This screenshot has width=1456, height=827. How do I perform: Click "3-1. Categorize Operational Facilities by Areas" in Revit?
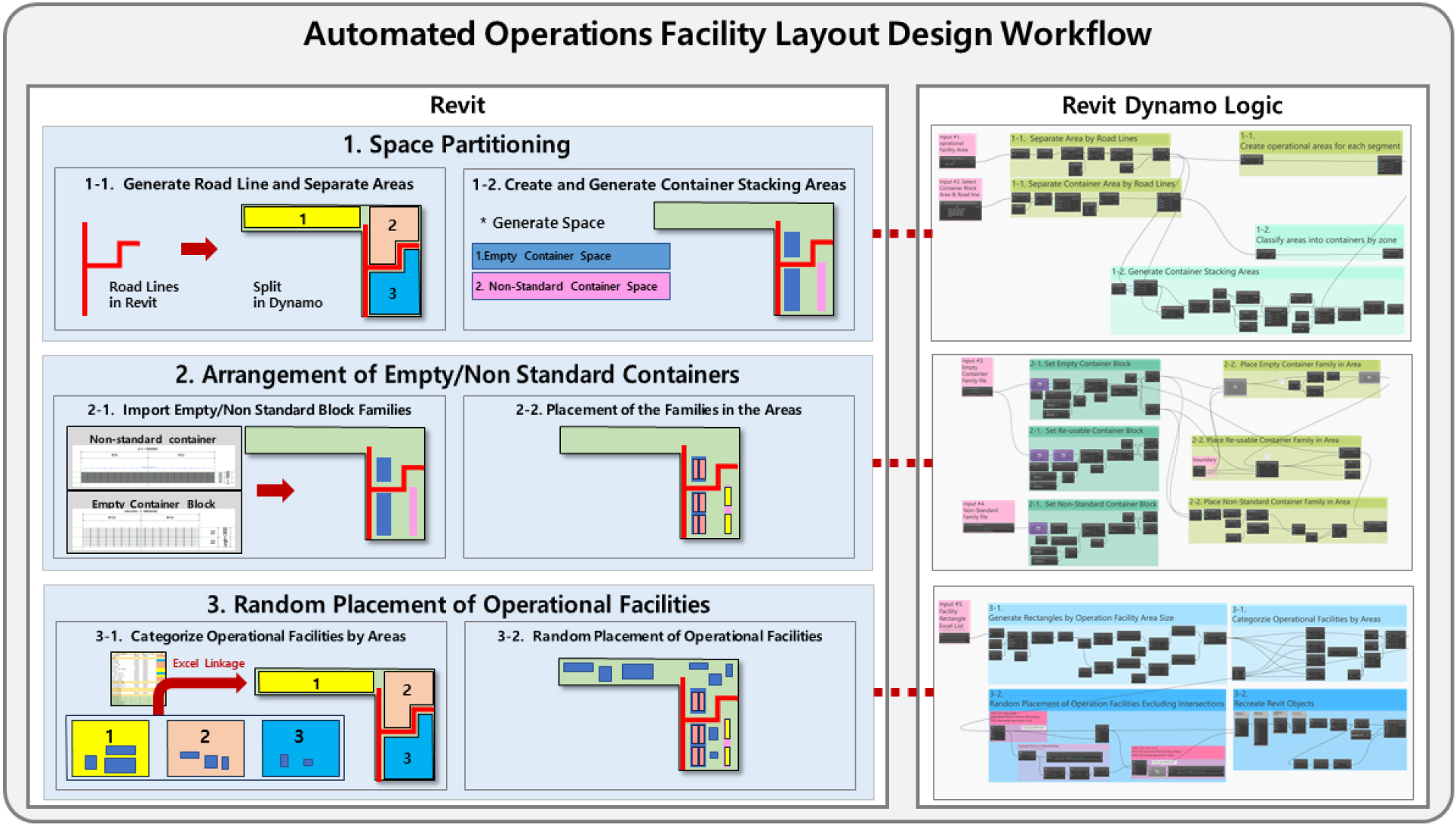click(251, 636)
